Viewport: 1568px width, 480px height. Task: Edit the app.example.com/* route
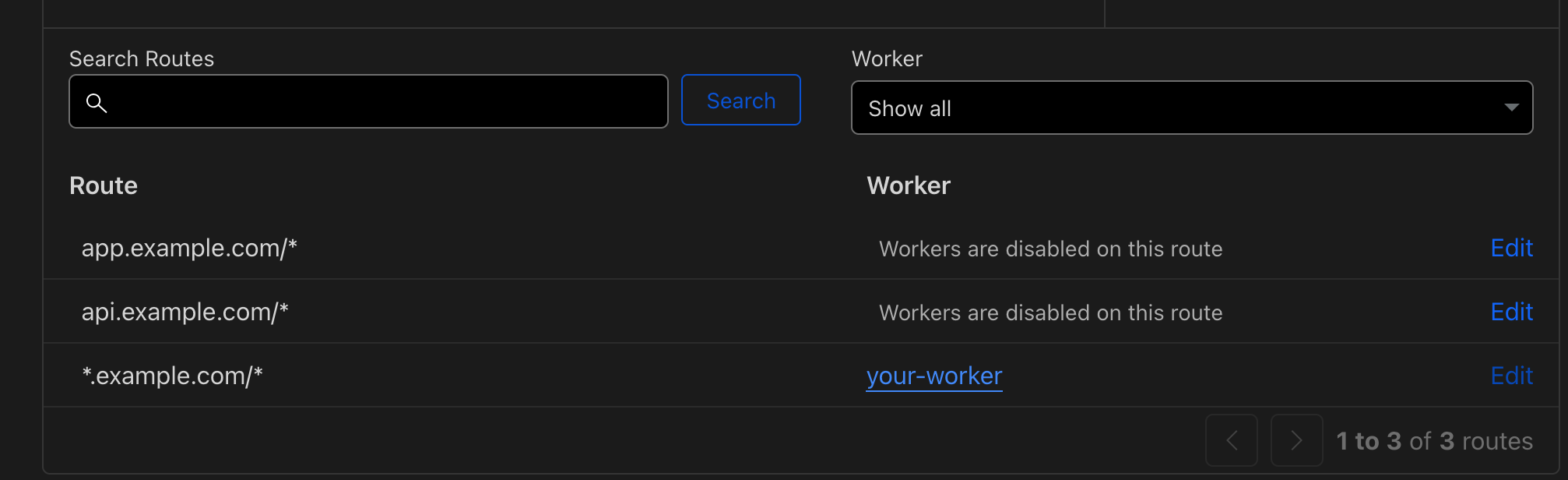(x=1511, y=248)
